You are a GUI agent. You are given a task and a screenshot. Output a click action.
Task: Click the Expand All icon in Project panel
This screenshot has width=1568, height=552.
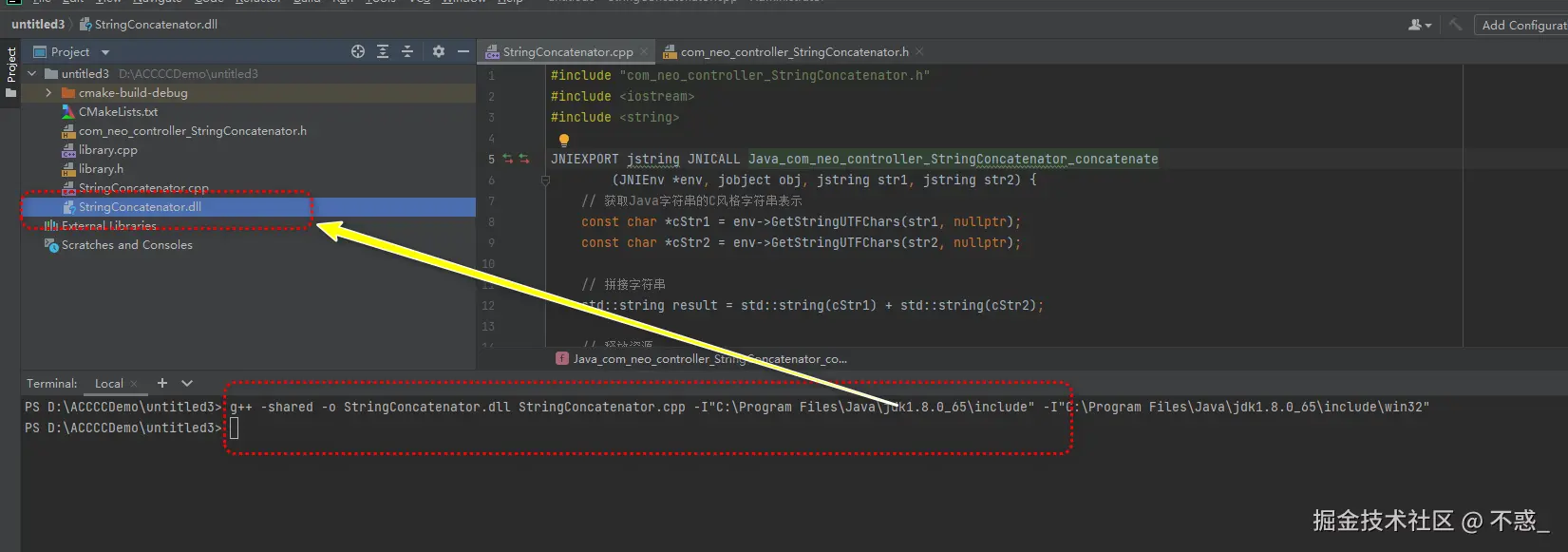[383, 51]
